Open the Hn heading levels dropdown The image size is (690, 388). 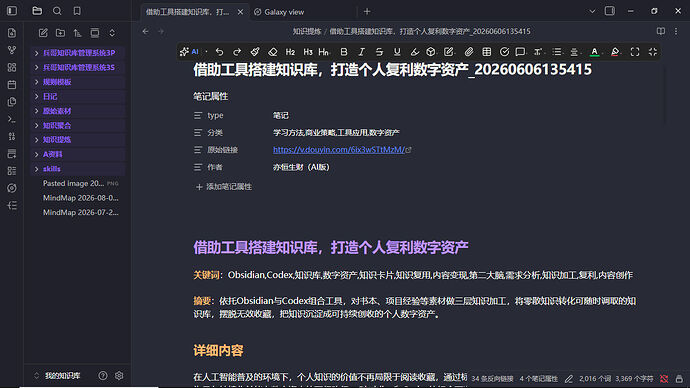click(x=324, y=52)
